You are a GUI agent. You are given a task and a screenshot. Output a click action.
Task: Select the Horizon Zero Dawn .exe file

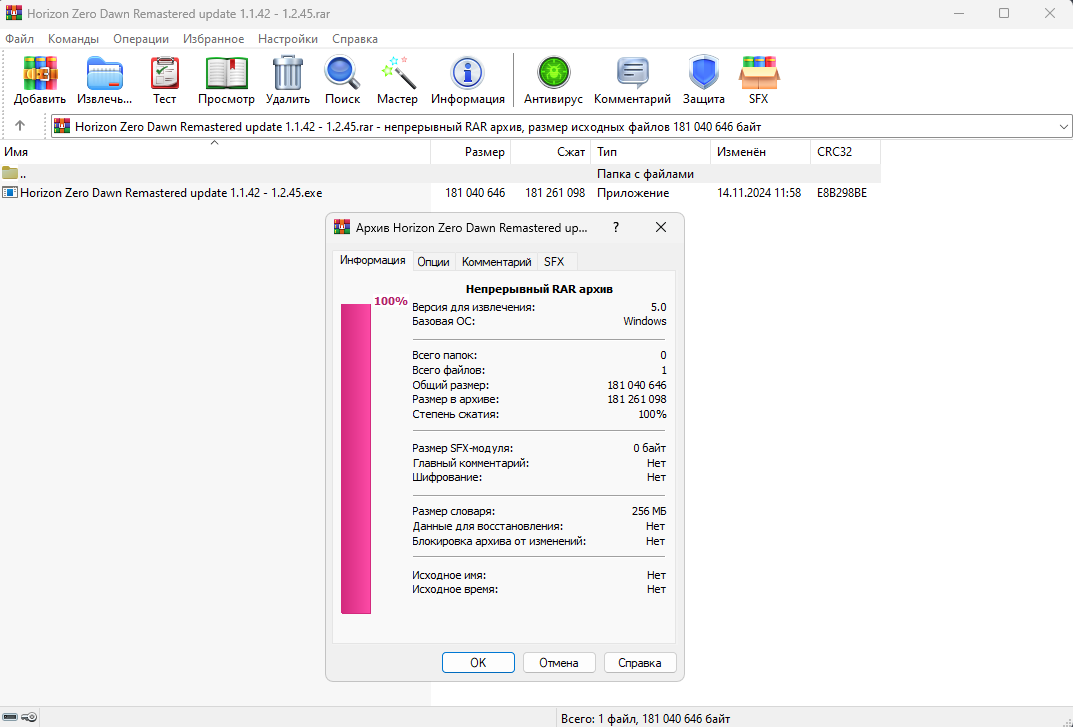[x=171, y=193]
